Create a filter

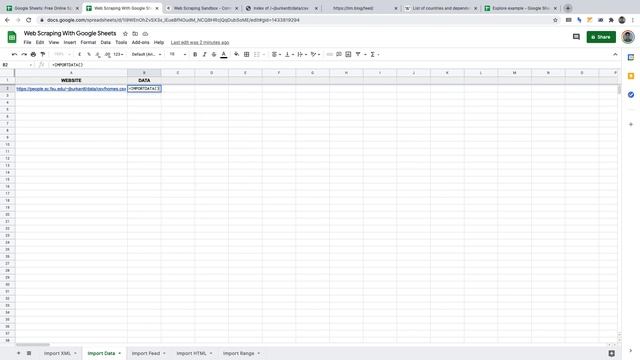tap(358, 54)
